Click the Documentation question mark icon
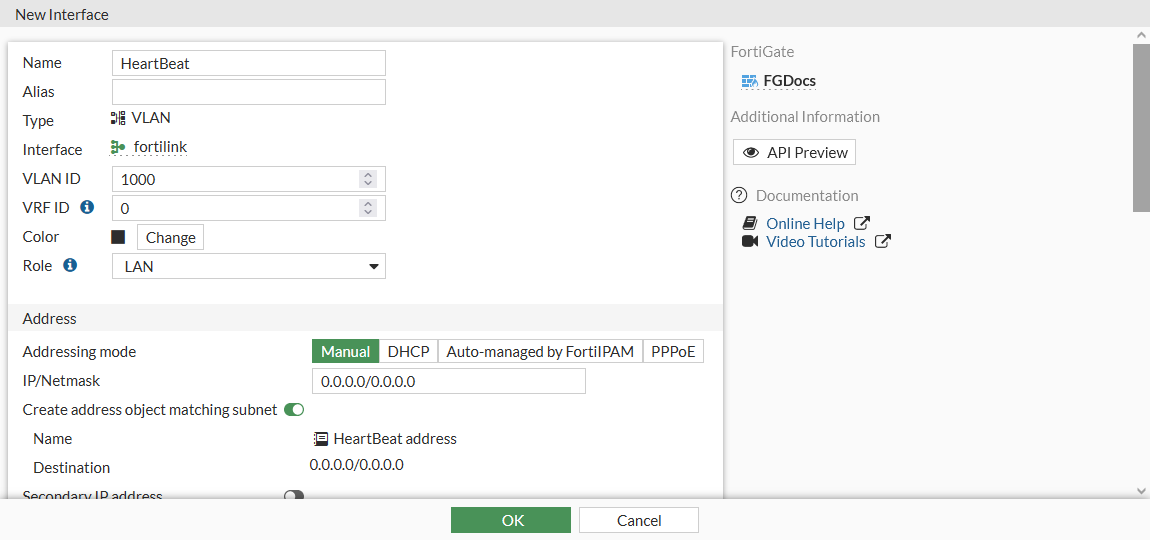Image resolution: width=1150 pixels, height=540 pixels. [x=740, y=196]
